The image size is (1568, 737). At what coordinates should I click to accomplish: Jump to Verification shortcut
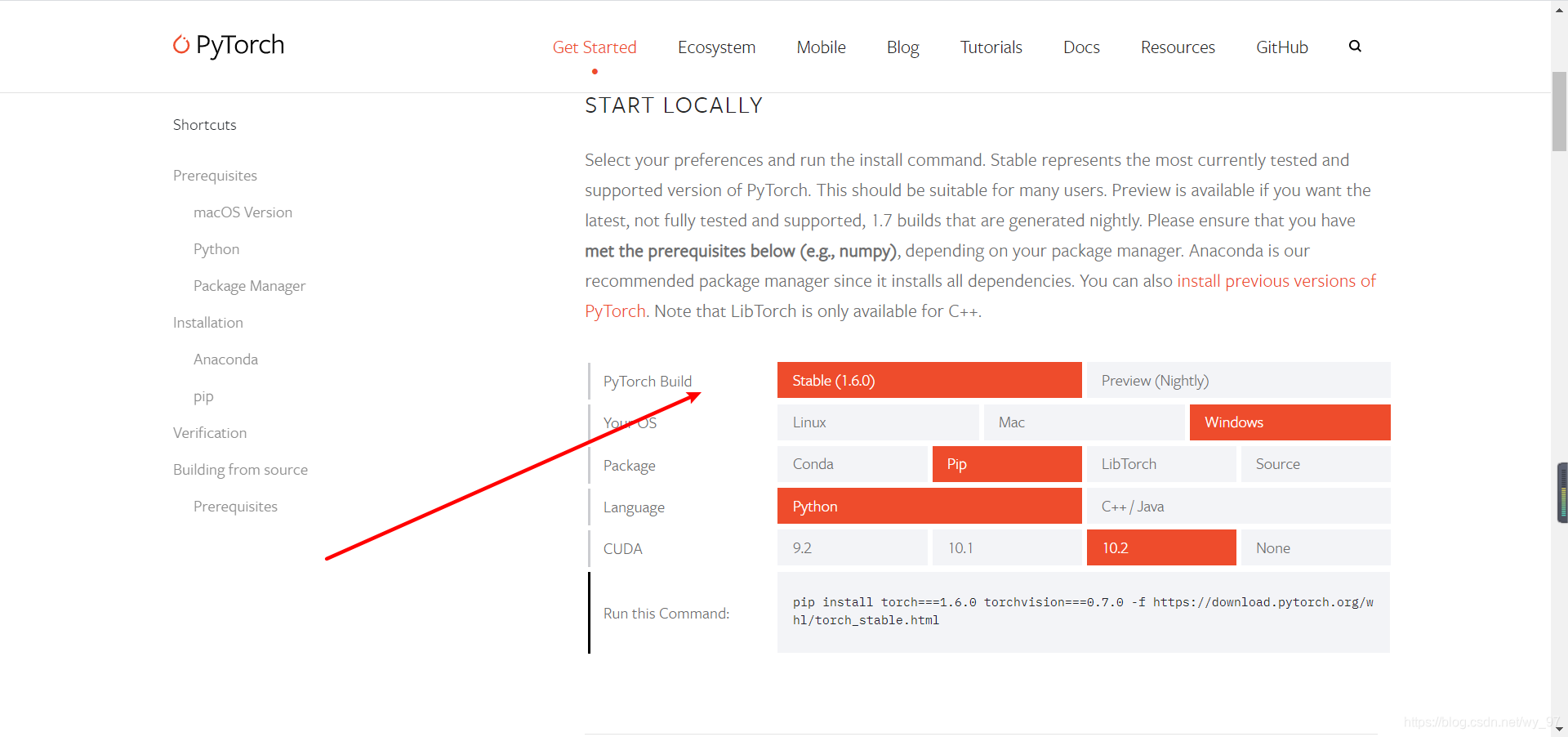210,433
